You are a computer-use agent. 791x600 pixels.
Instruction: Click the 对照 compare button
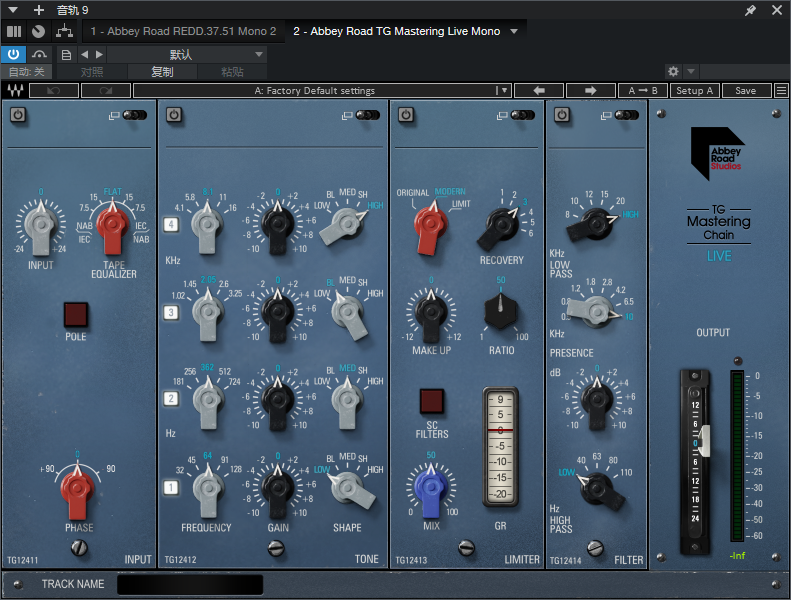tap(92, 72)
